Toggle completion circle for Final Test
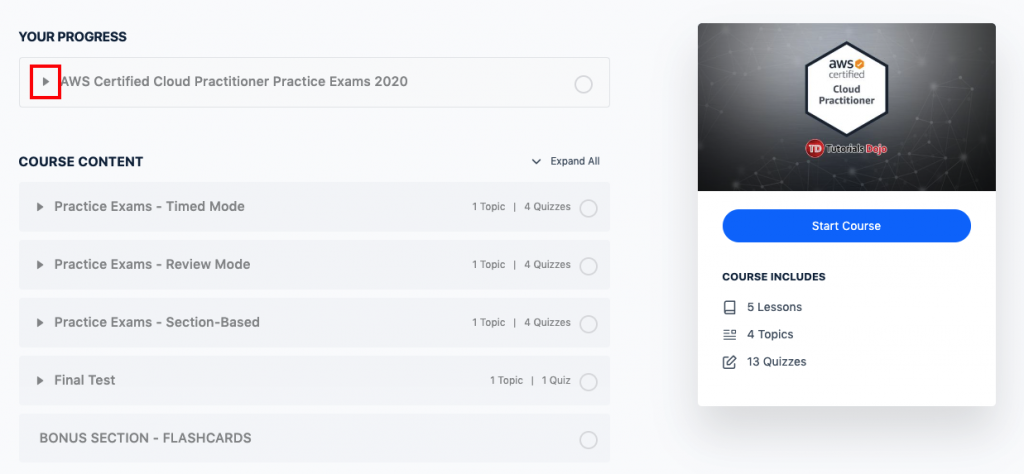The image size is (1024, 474). (589, 382)
